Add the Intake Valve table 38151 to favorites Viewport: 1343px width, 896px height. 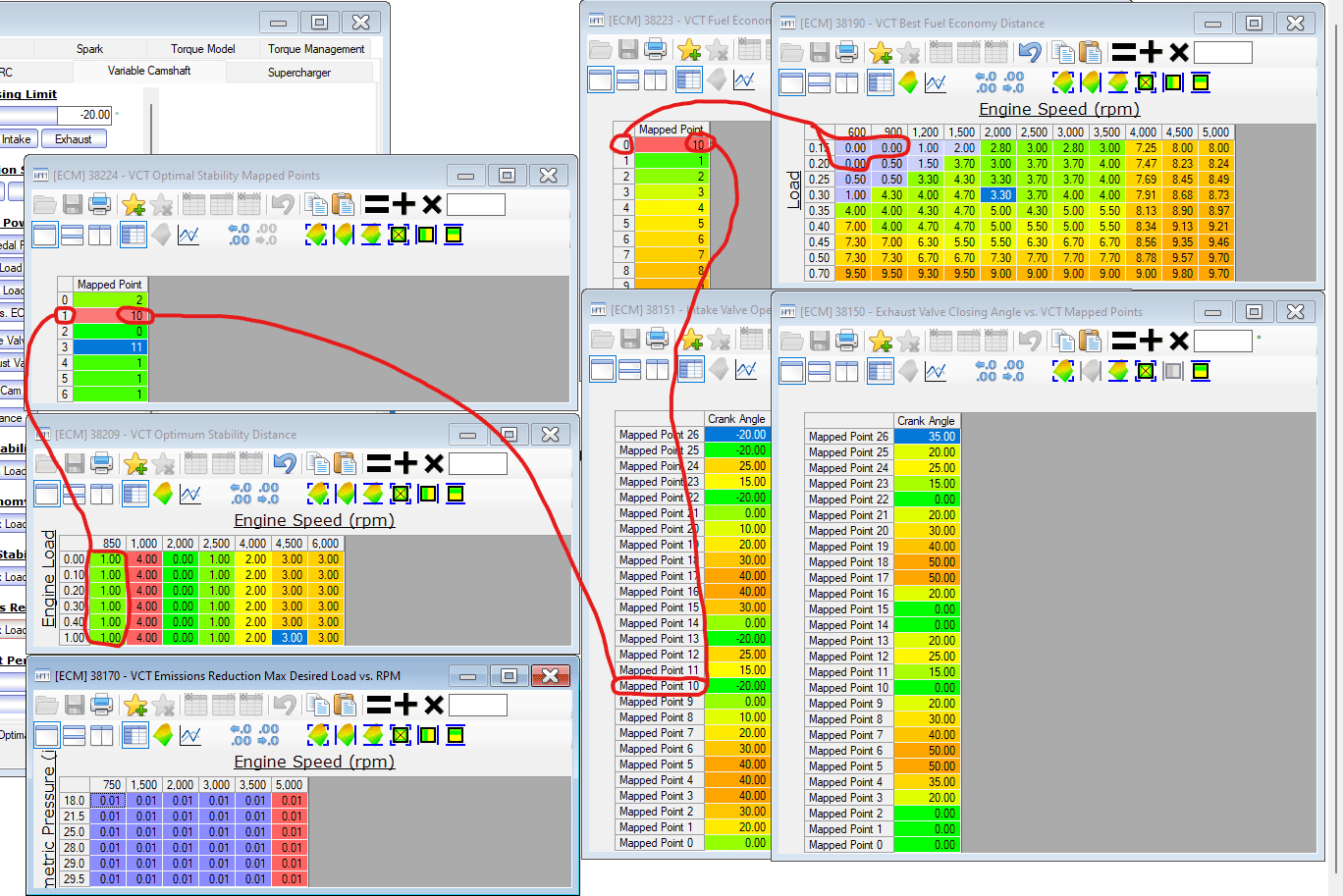pos(691,340)
